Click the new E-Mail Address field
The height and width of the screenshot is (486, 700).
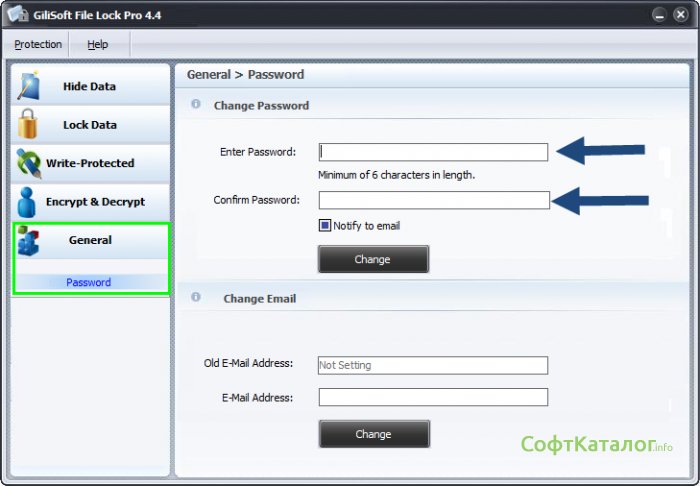(433, 397)
